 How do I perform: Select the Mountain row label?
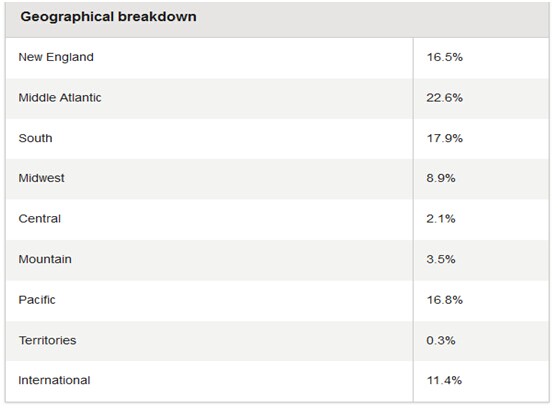(x=45, y=259)
